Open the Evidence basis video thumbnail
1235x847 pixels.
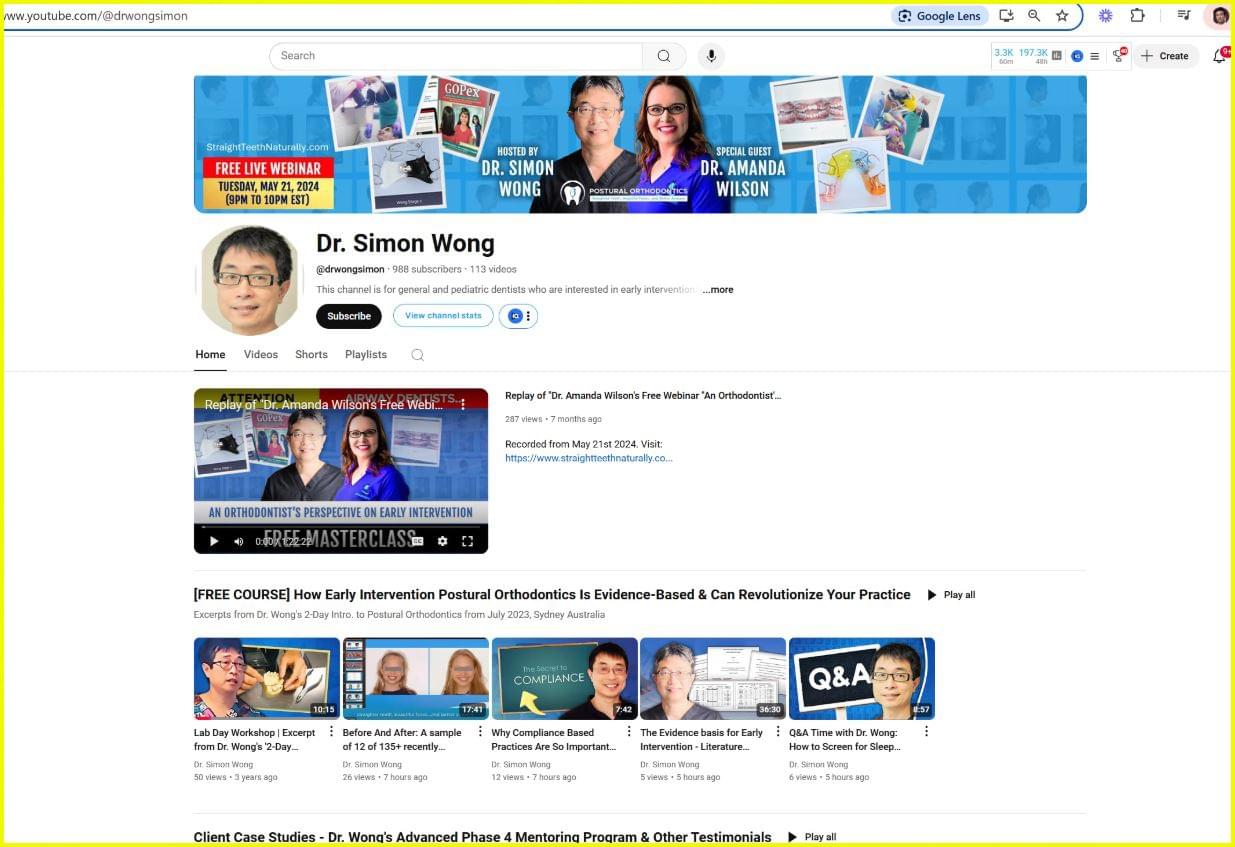pyautogui.click(x=713, y=679)
